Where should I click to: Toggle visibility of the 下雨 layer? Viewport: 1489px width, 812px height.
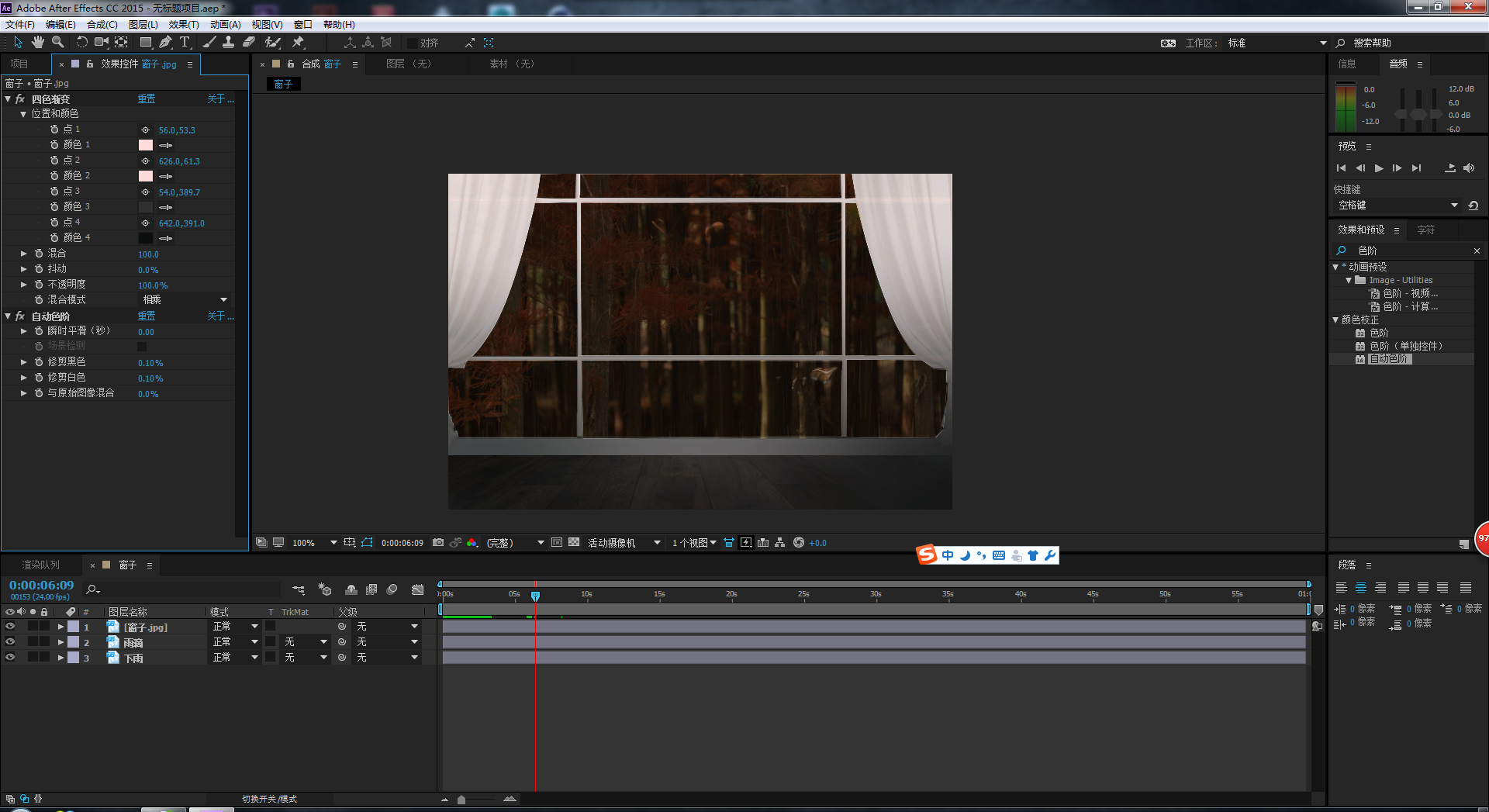(10, 658)
